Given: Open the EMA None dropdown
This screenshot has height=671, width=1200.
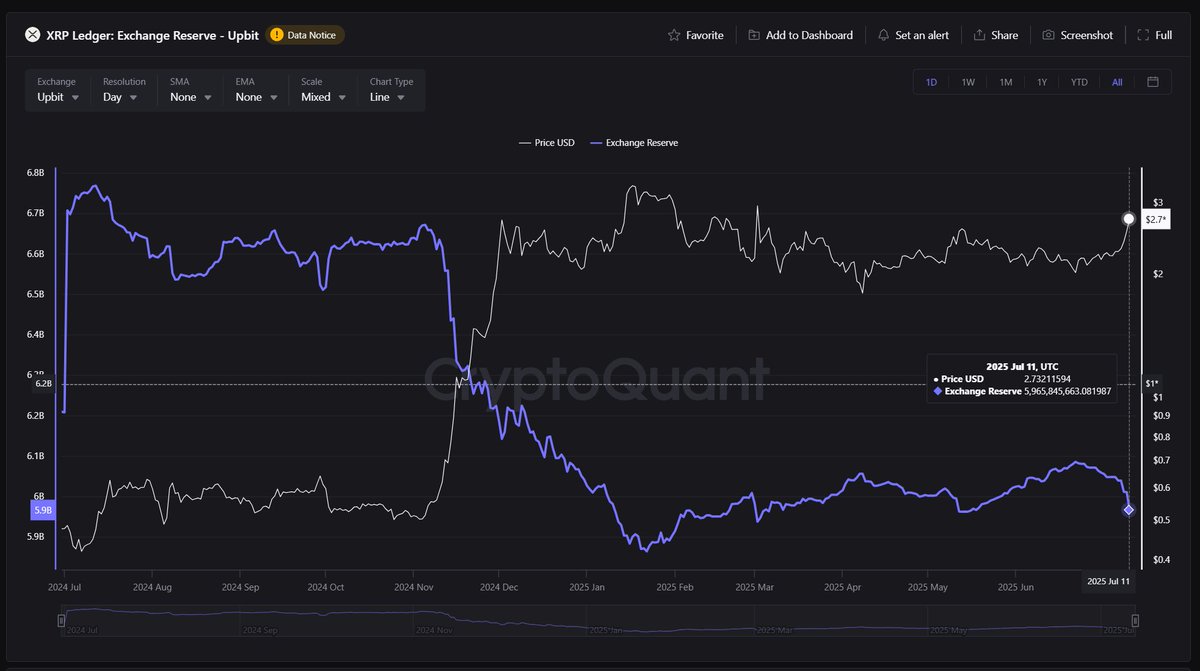Looking at the screenshot, I should [256, 90].
